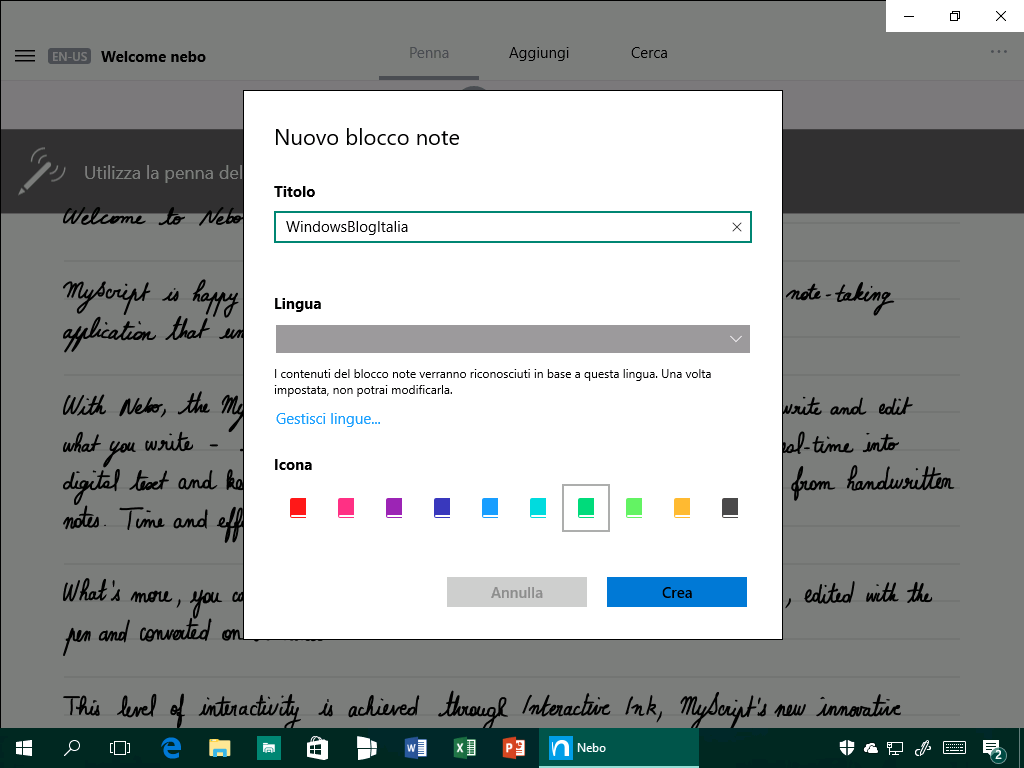1024x768 pixels.
Task: Switch to the Cerca tab
Action: 649,54
